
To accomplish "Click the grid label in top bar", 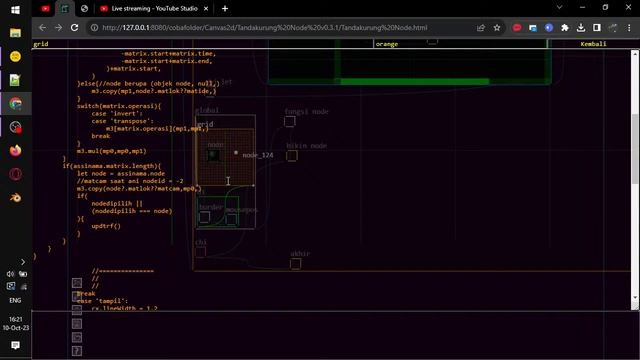I will pyautogui.click(x=41, y=44).
